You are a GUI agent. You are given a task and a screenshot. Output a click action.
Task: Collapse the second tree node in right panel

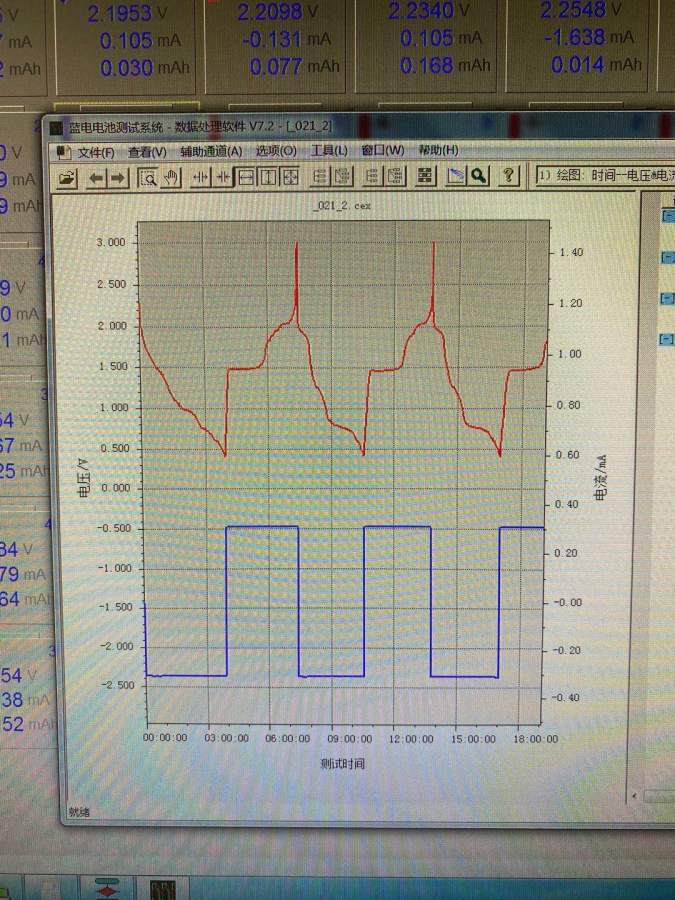click(666, 258)
